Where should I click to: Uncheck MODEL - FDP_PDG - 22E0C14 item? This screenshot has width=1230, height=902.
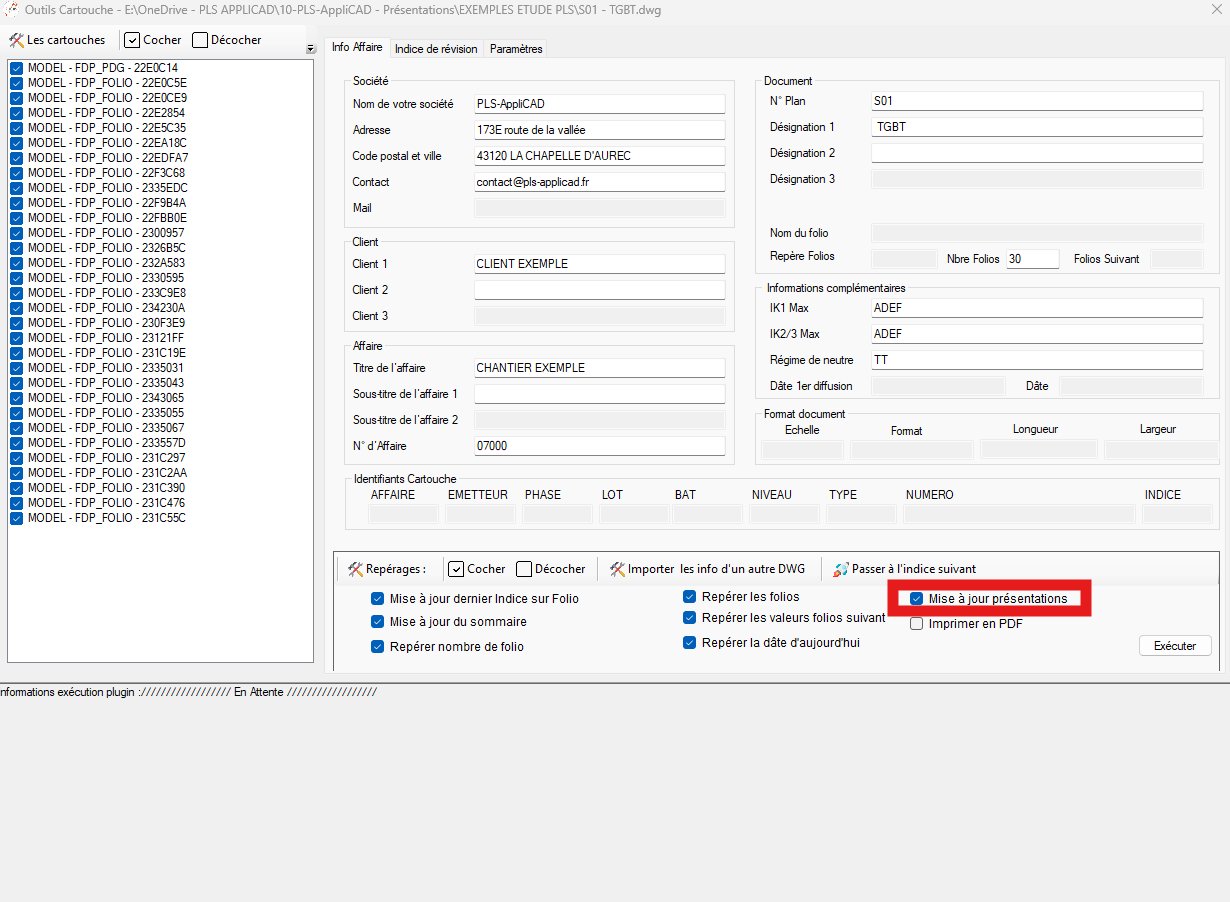(x=17, y=68)
